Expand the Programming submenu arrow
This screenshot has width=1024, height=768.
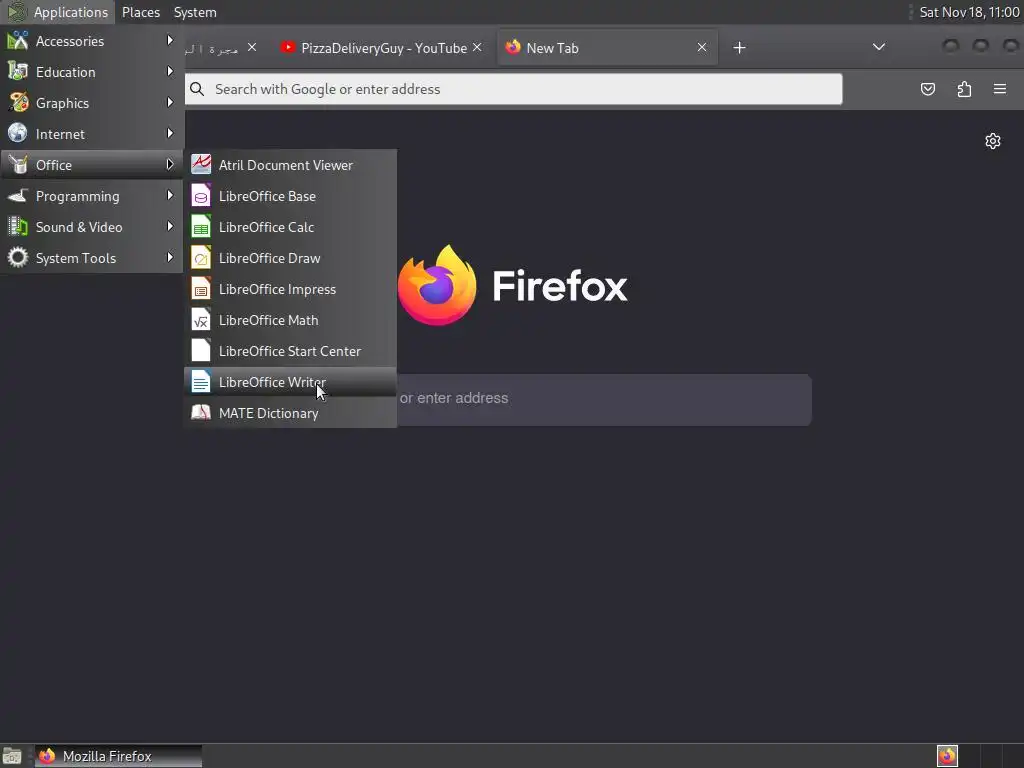coord(170,195)
